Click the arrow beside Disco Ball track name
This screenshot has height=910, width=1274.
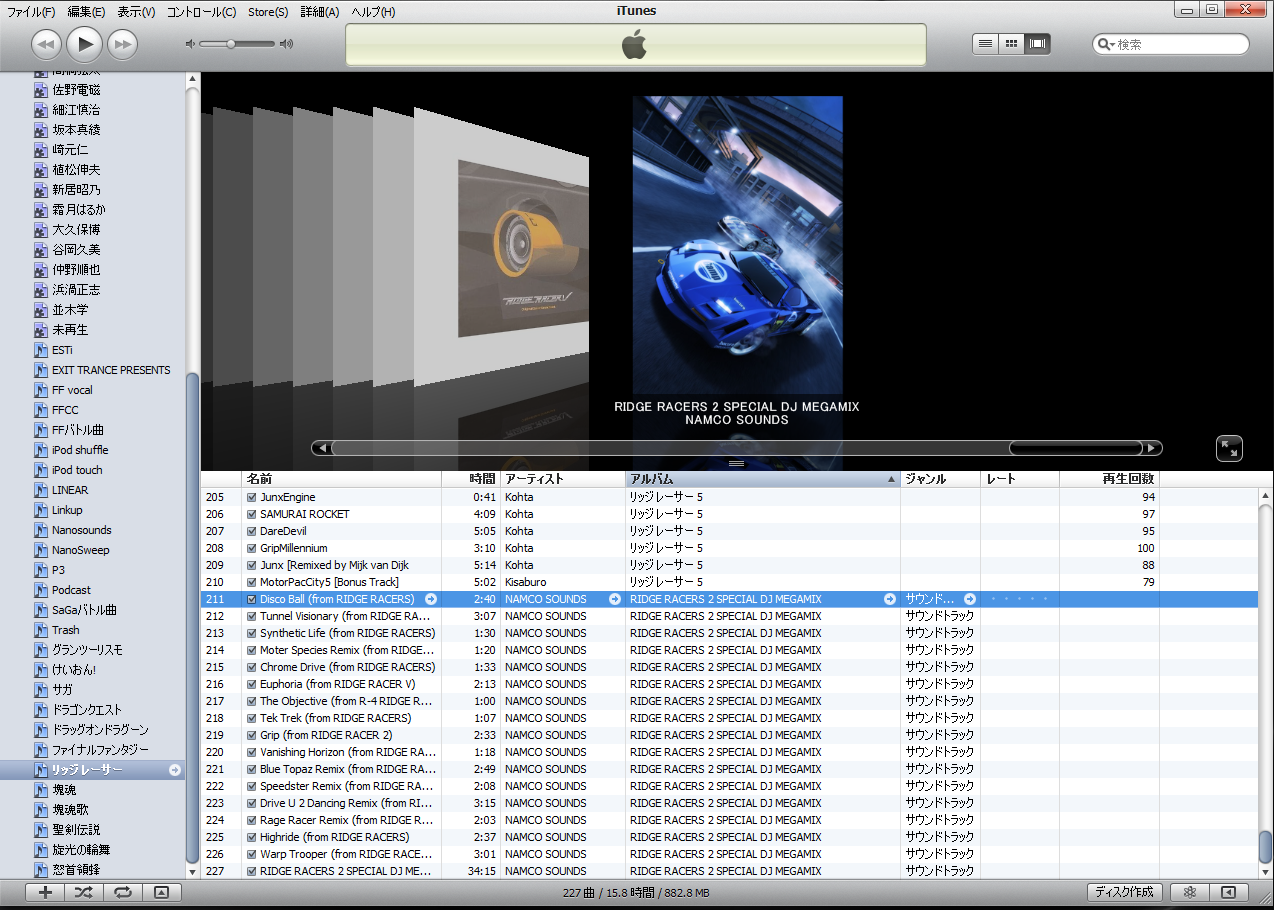pyautogui.click(x=431, y=599)
